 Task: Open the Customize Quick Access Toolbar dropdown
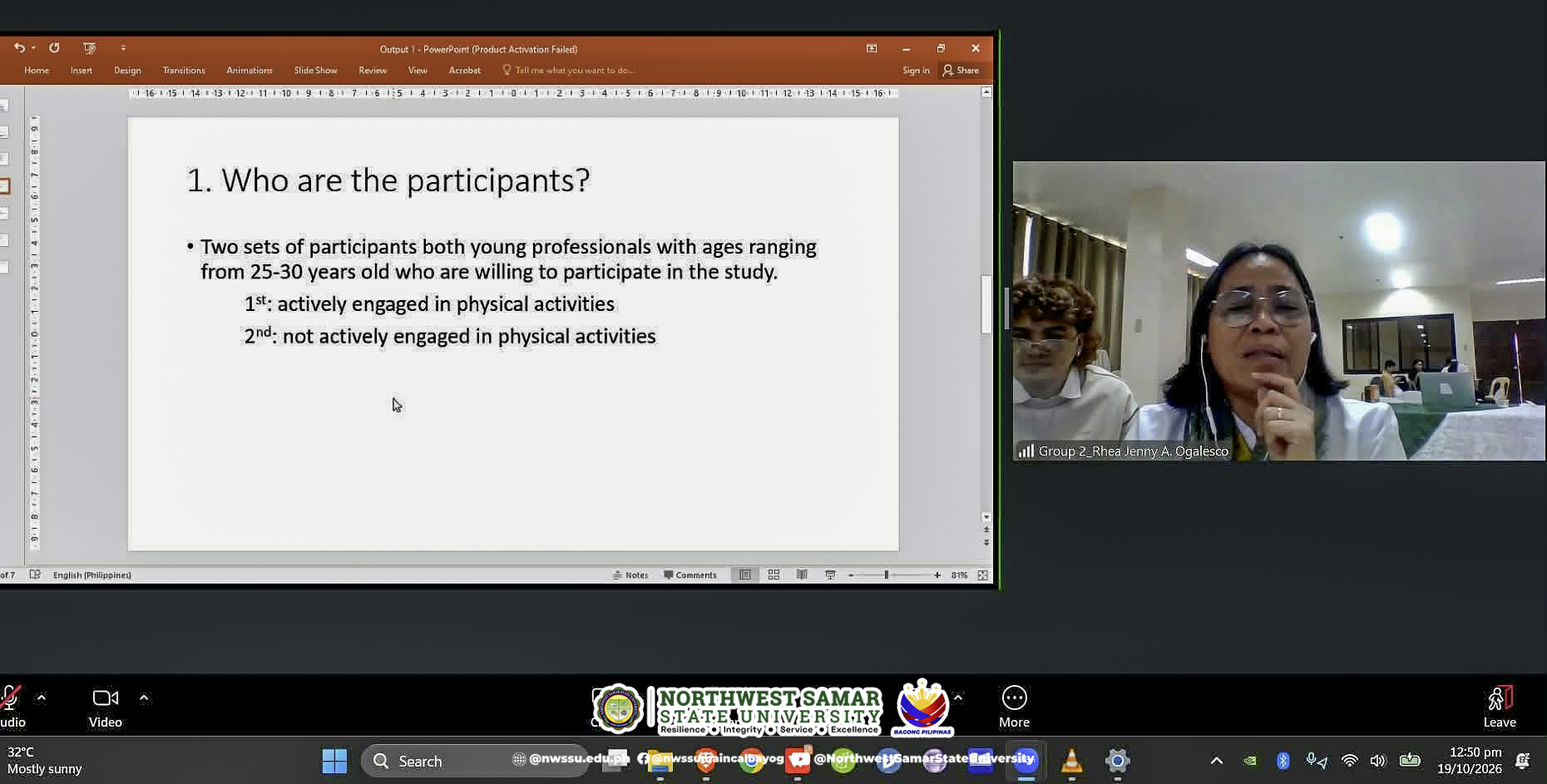coord(123,48)
